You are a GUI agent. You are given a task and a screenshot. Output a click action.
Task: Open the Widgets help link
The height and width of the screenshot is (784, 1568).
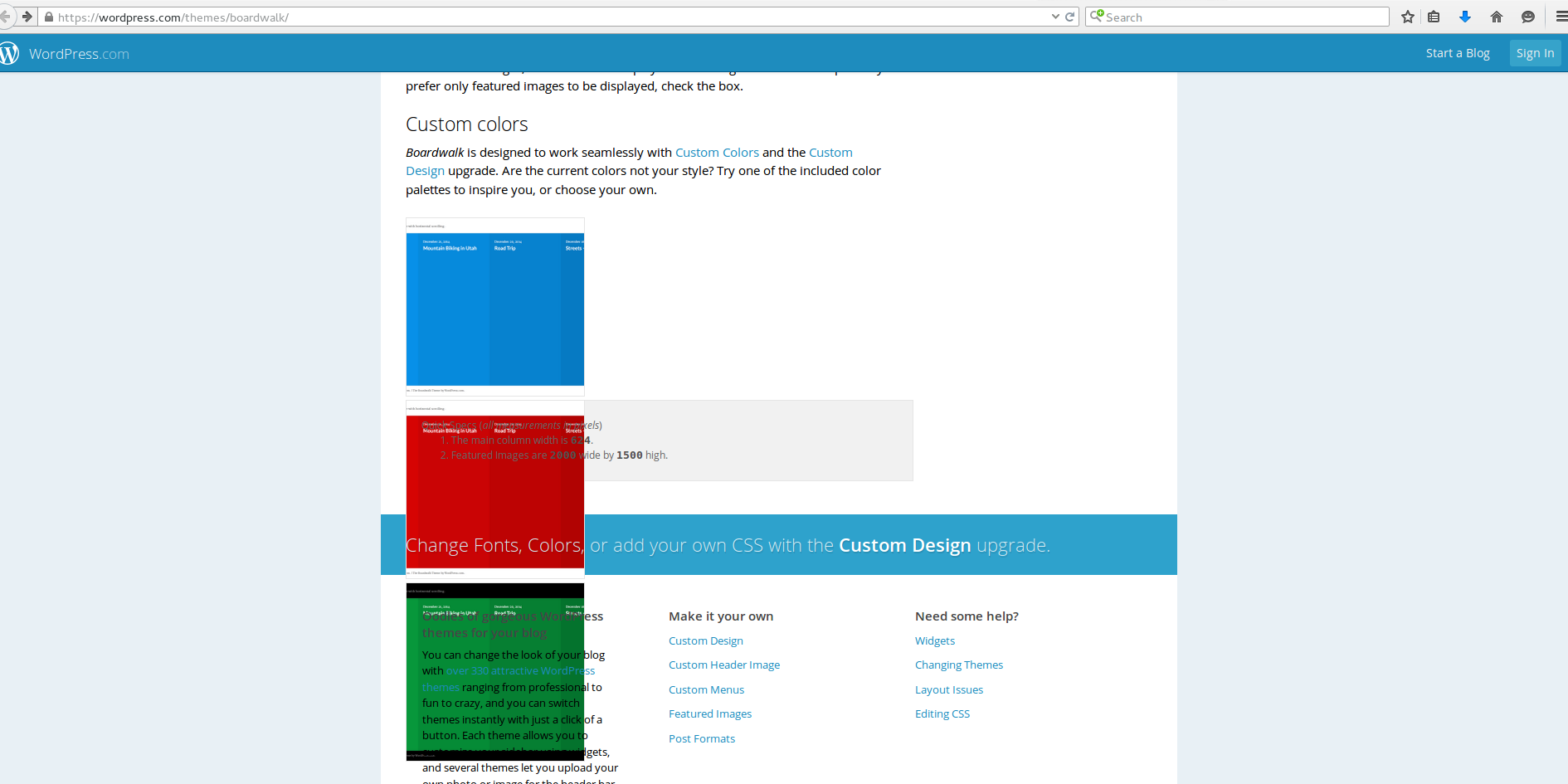click(x=935, y=640)
